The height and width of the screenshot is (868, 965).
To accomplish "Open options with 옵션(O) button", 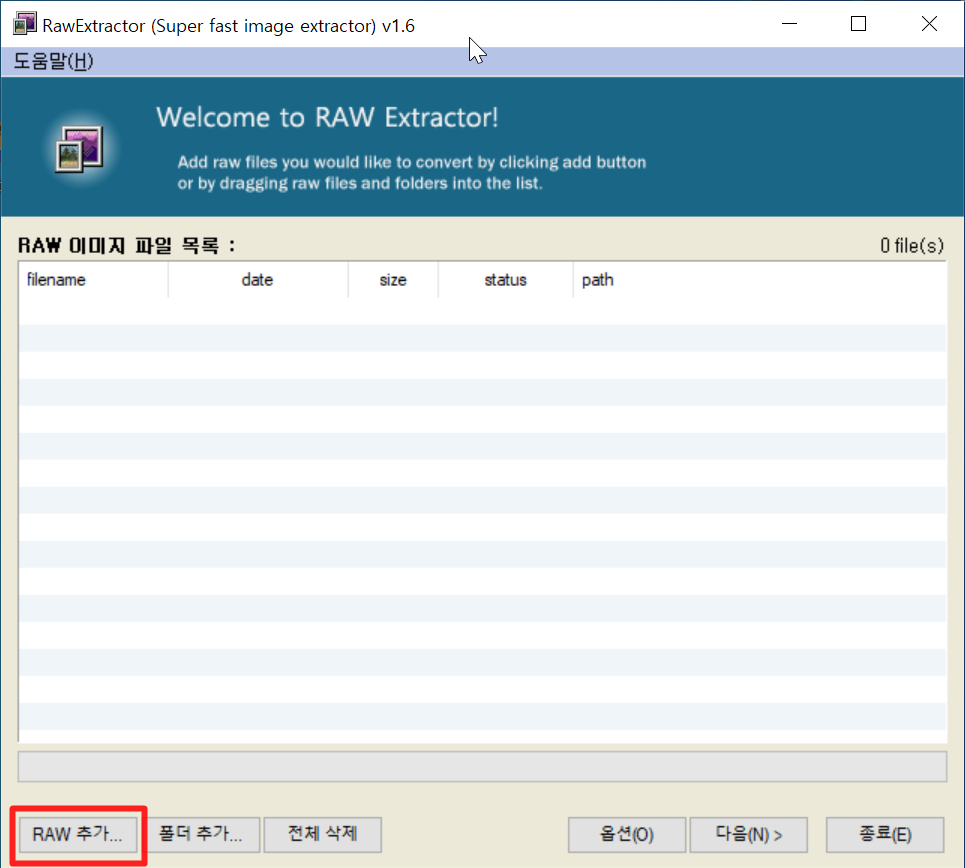I will pyautogui.click(x=627, y=834).
